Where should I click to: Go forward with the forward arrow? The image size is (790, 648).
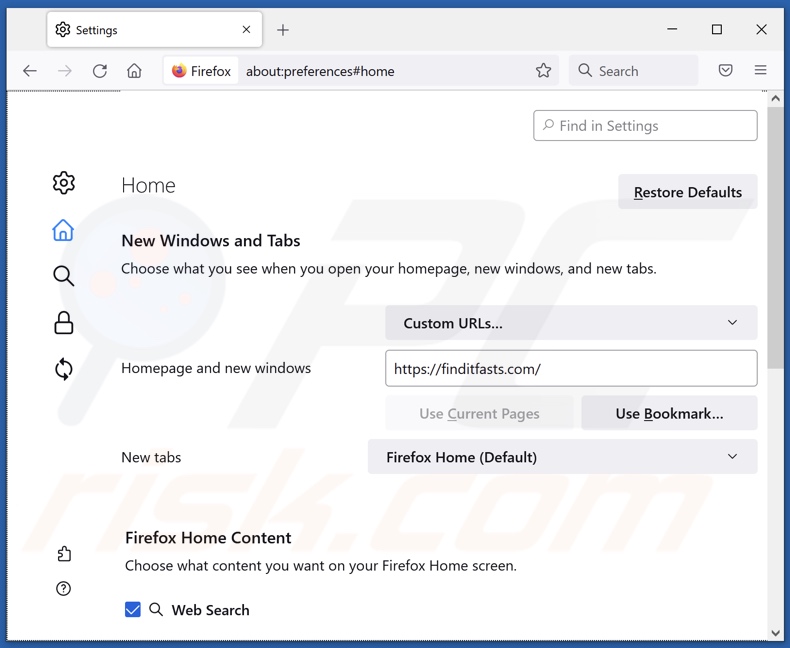(x=64, y=71)
